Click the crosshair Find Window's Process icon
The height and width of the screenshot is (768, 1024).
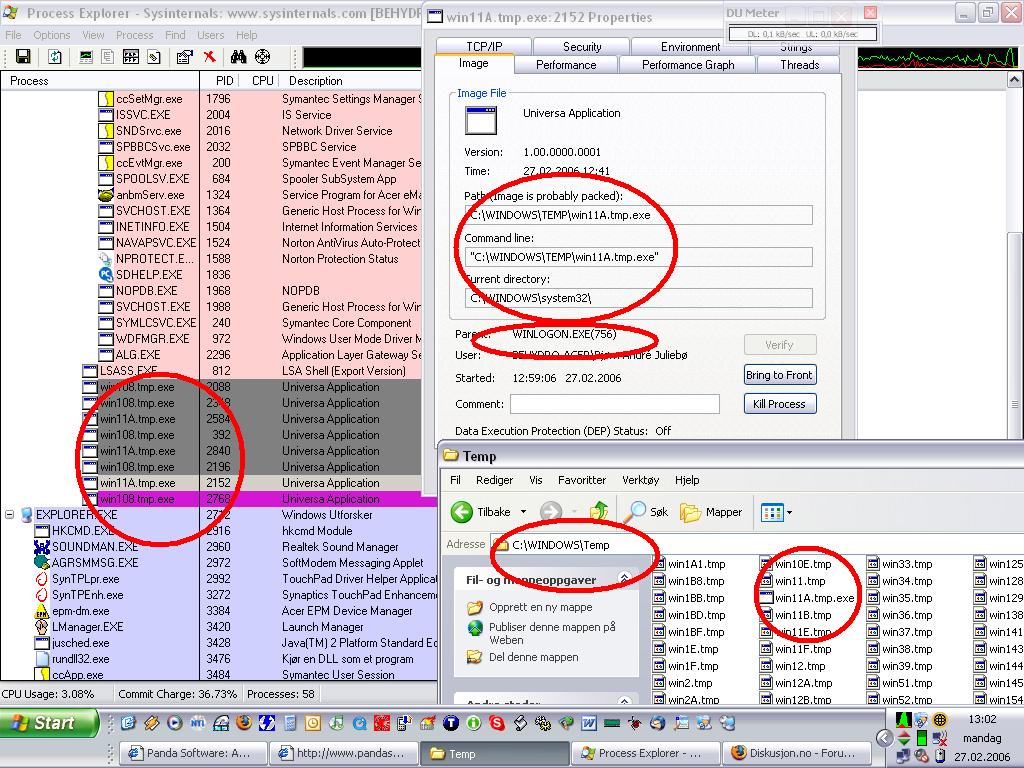tap(263, 57)
